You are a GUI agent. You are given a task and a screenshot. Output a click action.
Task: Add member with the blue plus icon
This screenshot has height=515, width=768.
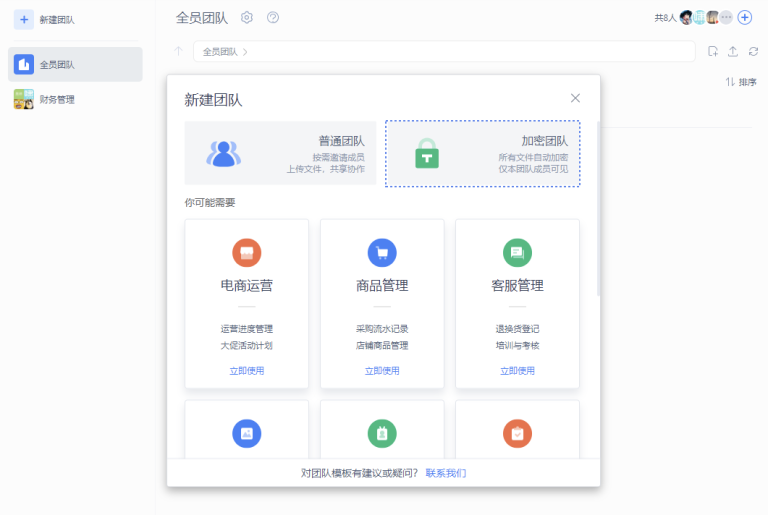coord(744,17)
